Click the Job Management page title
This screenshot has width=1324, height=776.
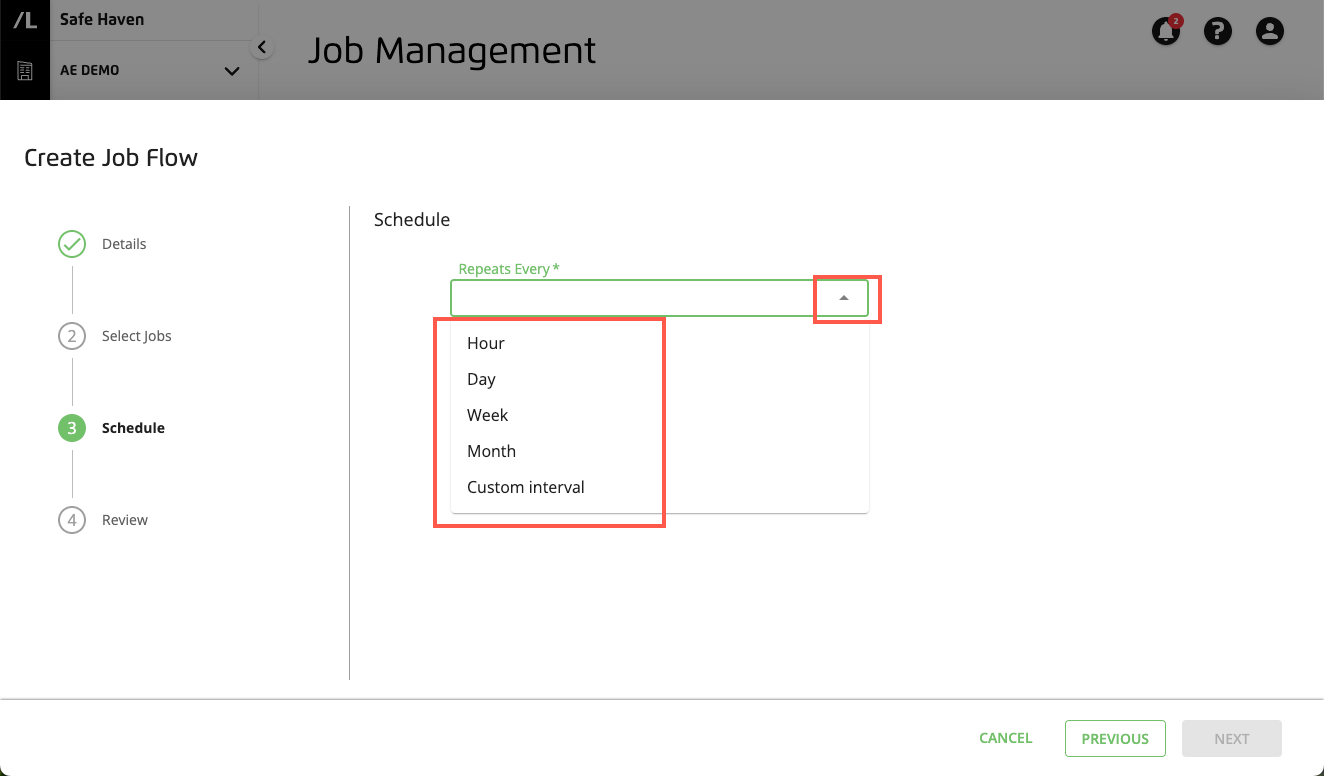[452, 50]
